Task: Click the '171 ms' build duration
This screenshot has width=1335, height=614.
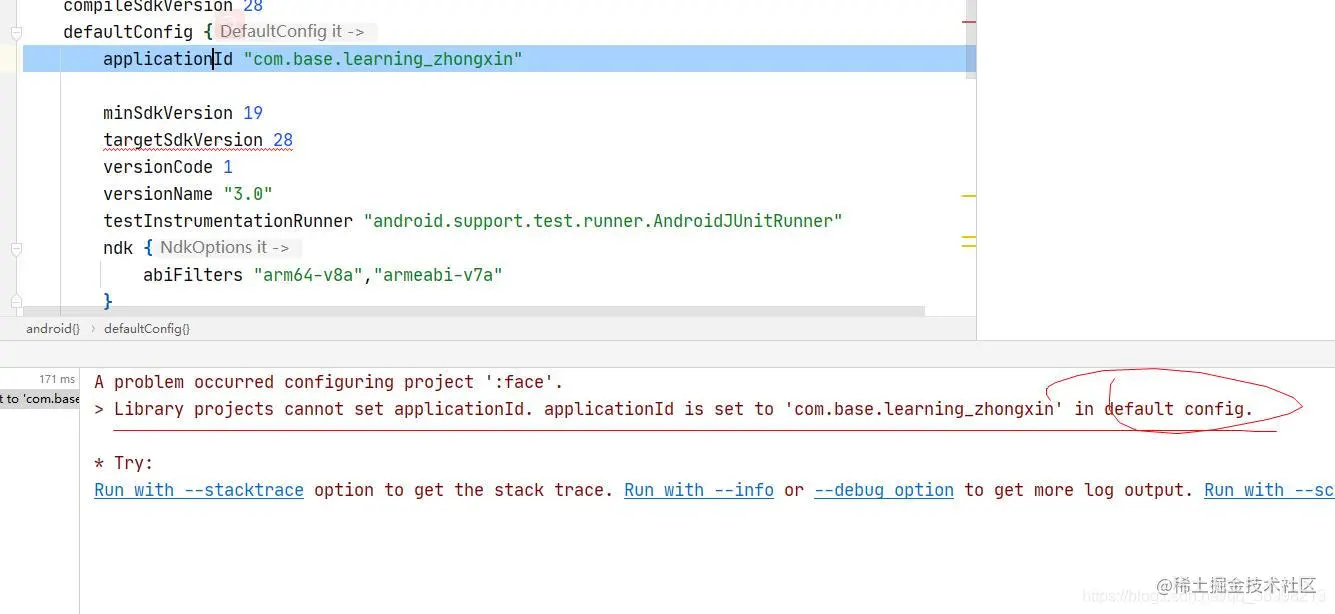Action: tap(57, 379)
